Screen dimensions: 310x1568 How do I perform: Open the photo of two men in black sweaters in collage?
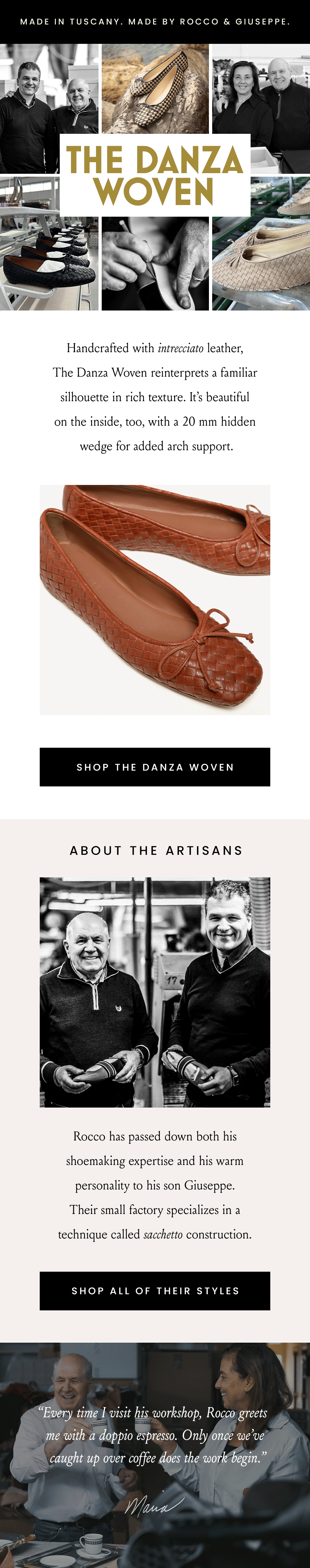(49, 108)
